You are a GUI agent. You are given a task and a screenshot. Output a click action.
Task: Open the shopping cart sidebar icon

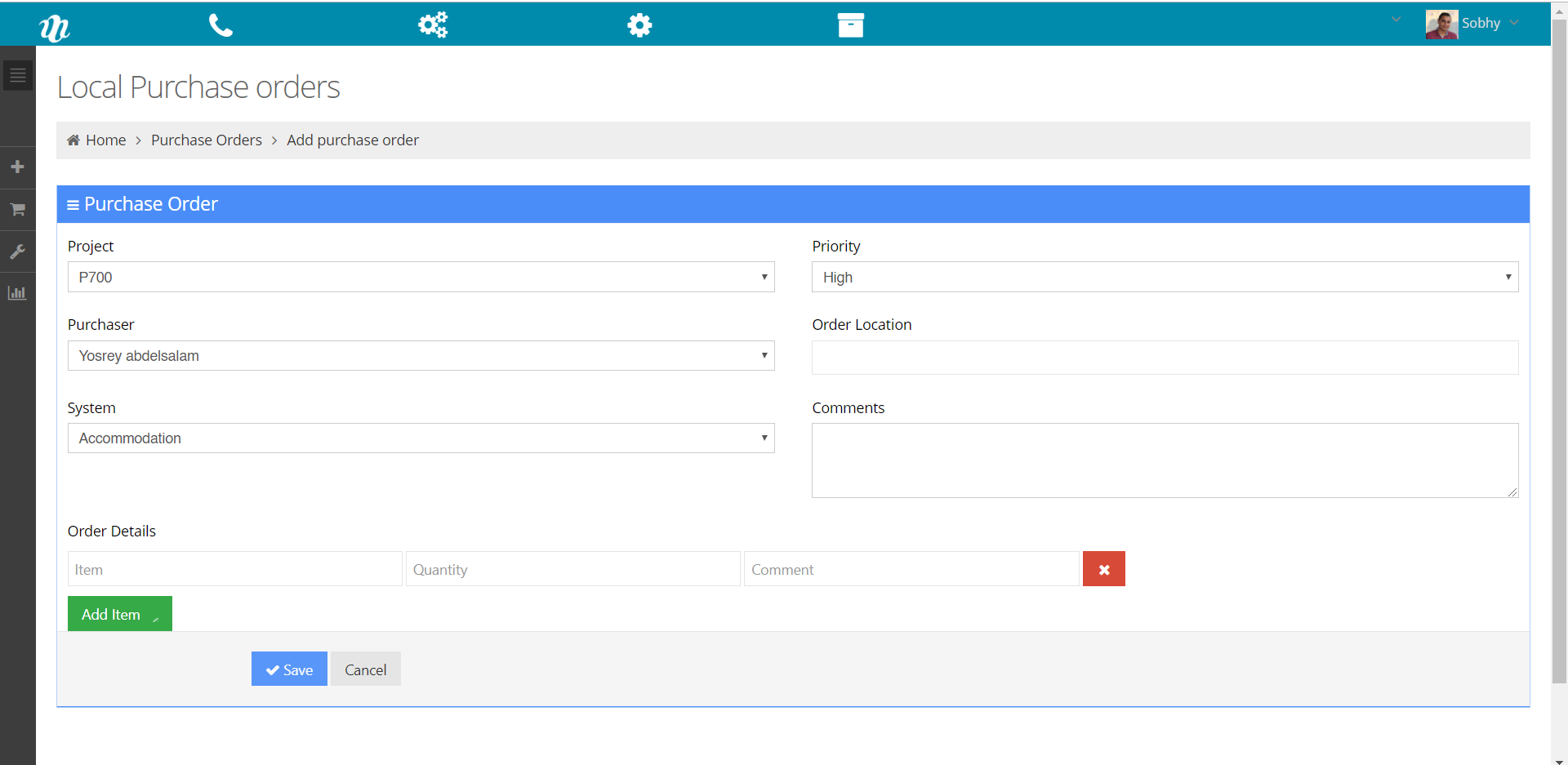click(x=17, y=210)
